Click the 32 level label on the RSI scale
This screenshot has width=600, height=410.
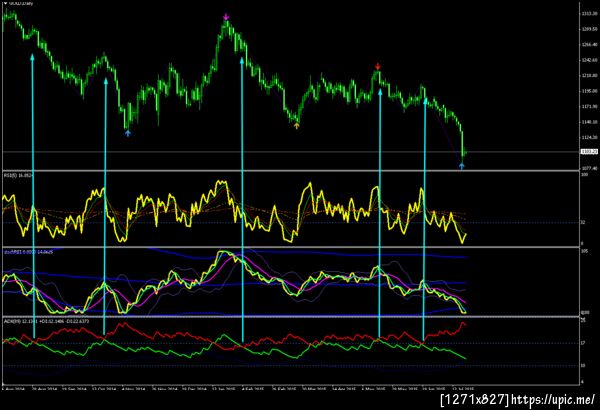(583, 222)
